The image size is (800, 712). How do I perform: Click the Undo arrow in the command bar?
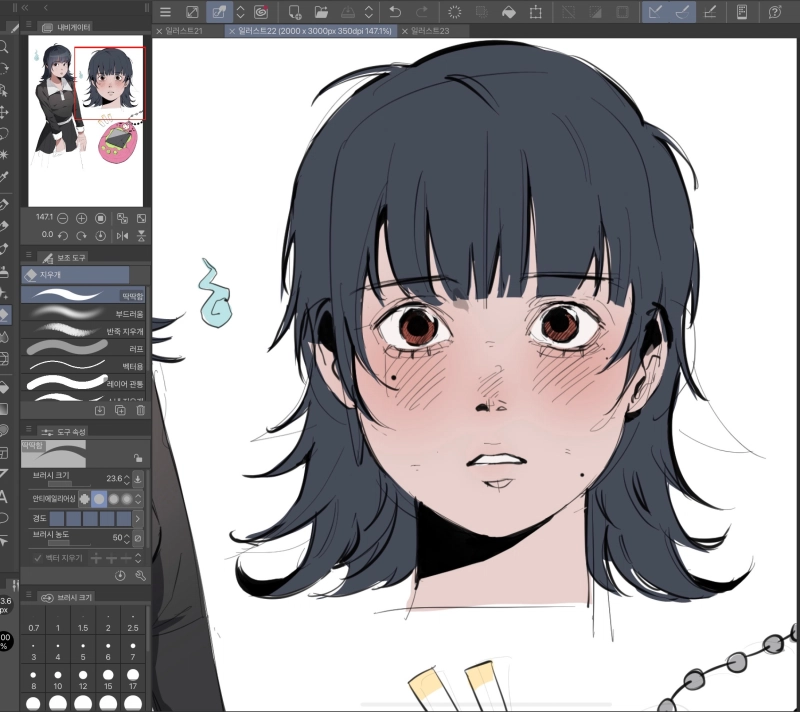pyautogui.click(x=396, y=12)
